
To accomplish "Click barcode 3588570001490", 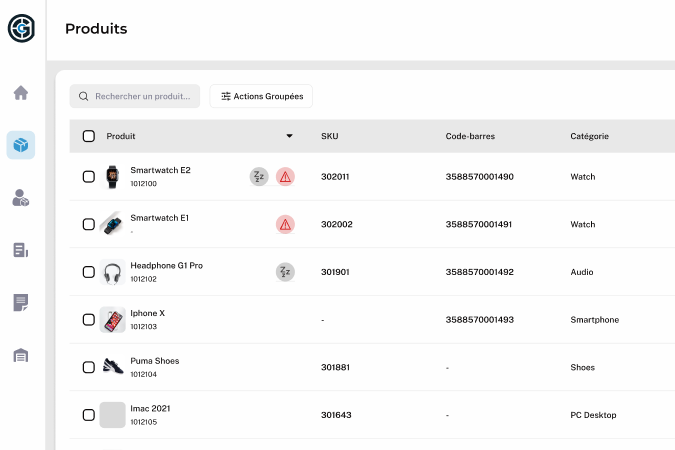I will coord(480,177).
